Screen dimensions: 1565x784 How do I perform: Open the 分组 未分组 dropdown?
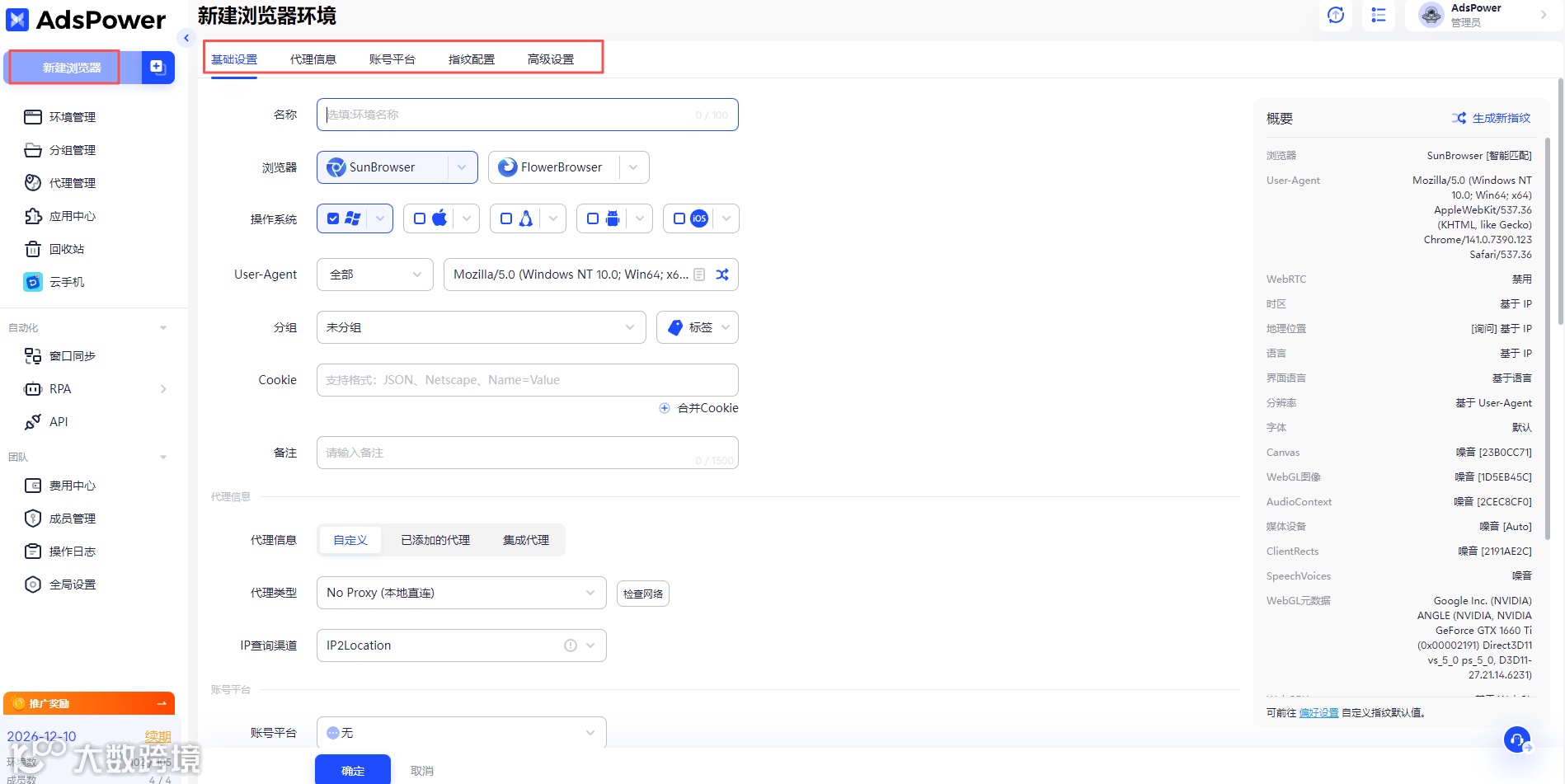coord(482,327)
